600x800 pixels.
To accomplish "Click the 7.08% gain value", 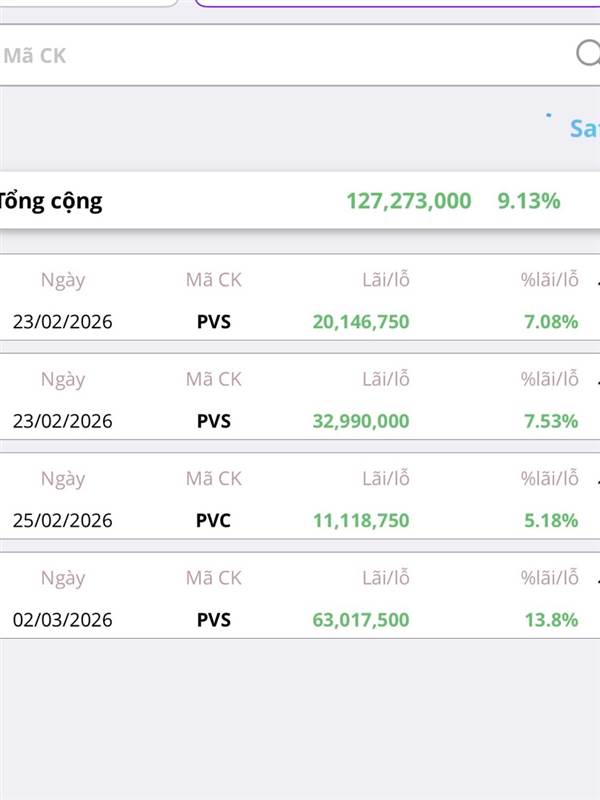I will 551,322.
